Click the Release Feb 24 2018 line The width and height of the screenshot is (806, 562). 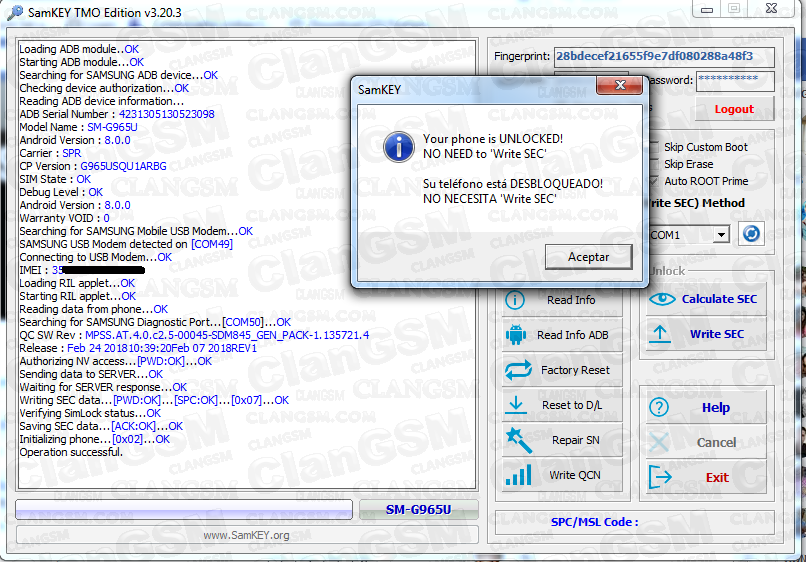pyautogui.click(x=138, y=348)
